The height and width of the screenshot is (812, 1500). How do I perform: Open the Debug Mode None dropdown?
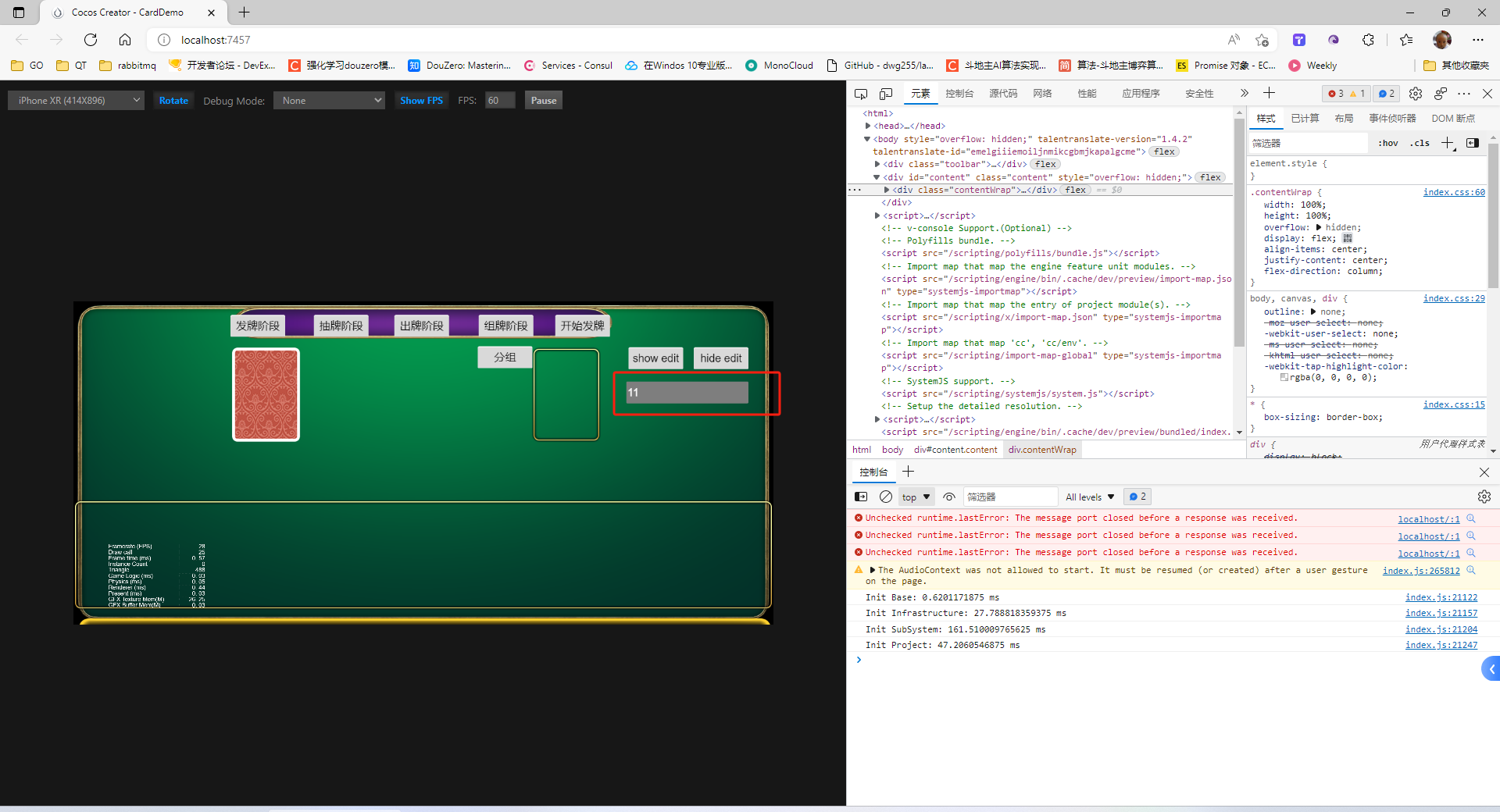329,101
